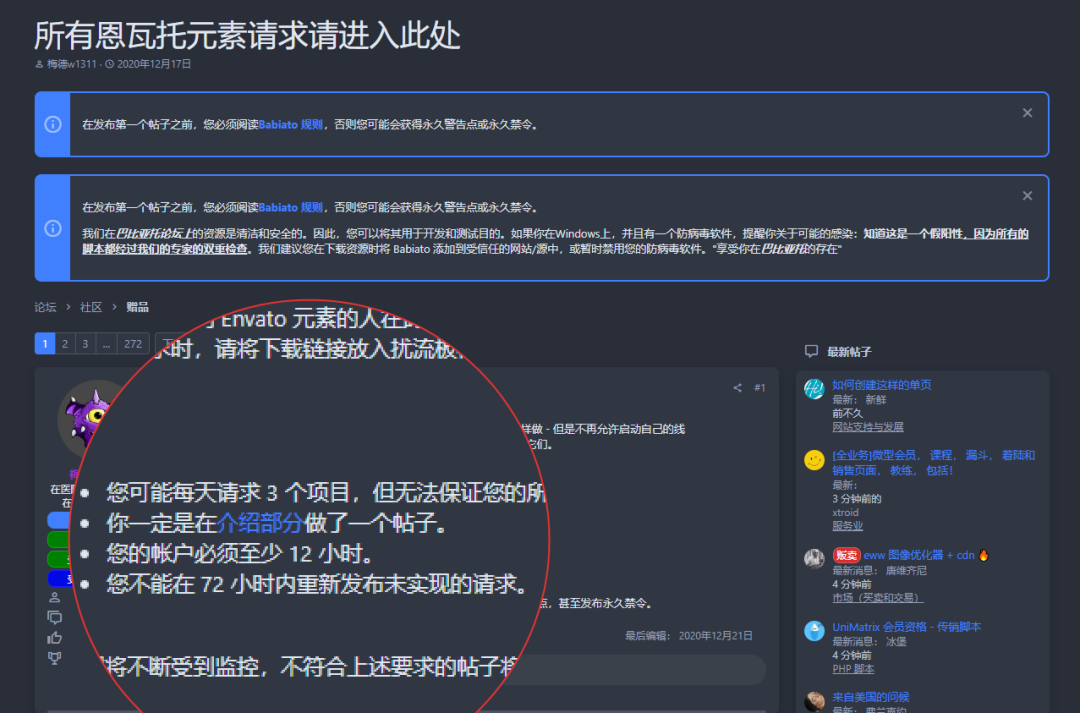1080x713 pixels.
Task: Click the yellow smiley avatar in sidebar
Action: click(814, 460)
